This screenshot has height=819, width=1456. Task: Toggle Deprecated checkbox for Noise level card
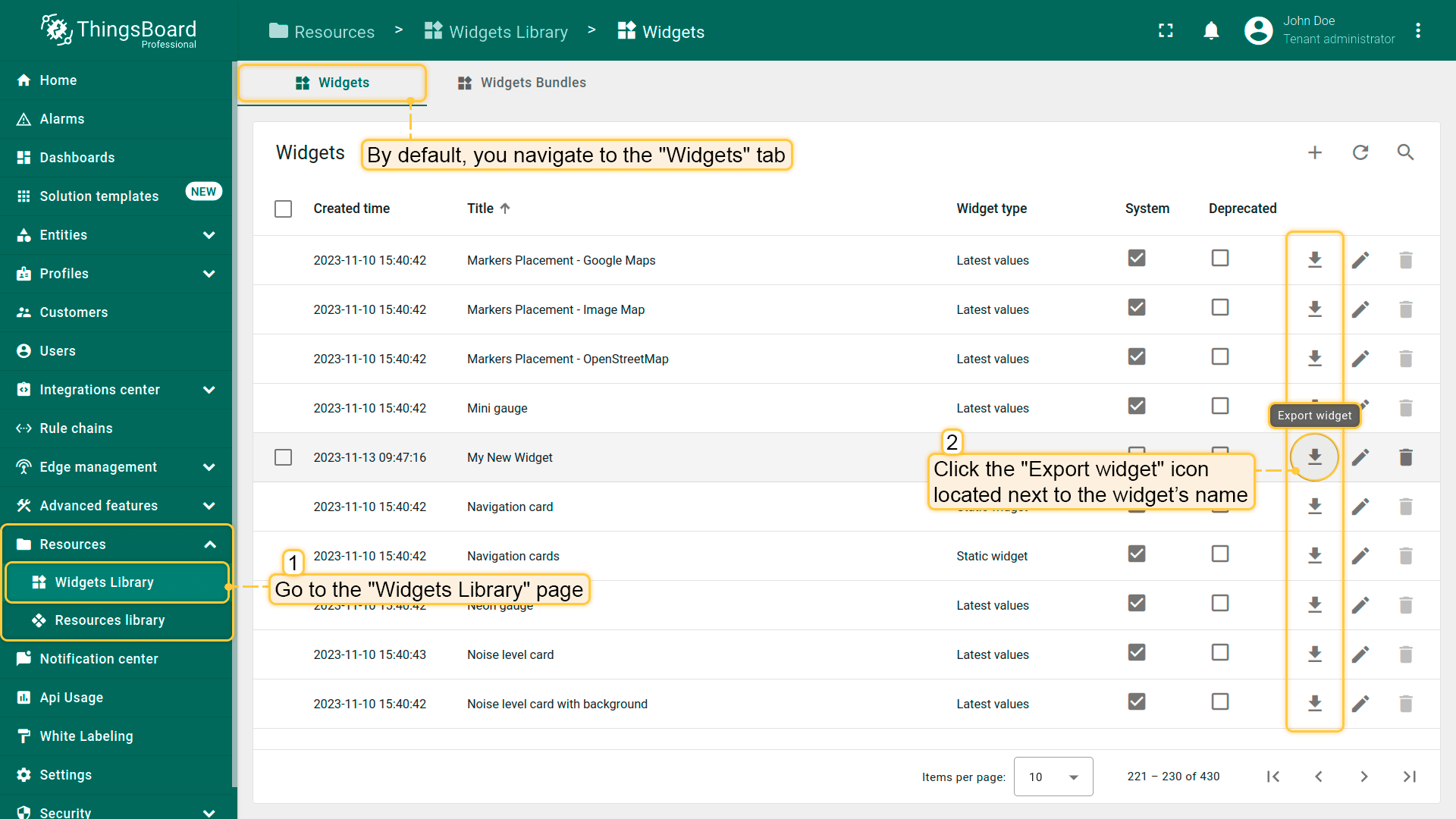click(1219, 652)
